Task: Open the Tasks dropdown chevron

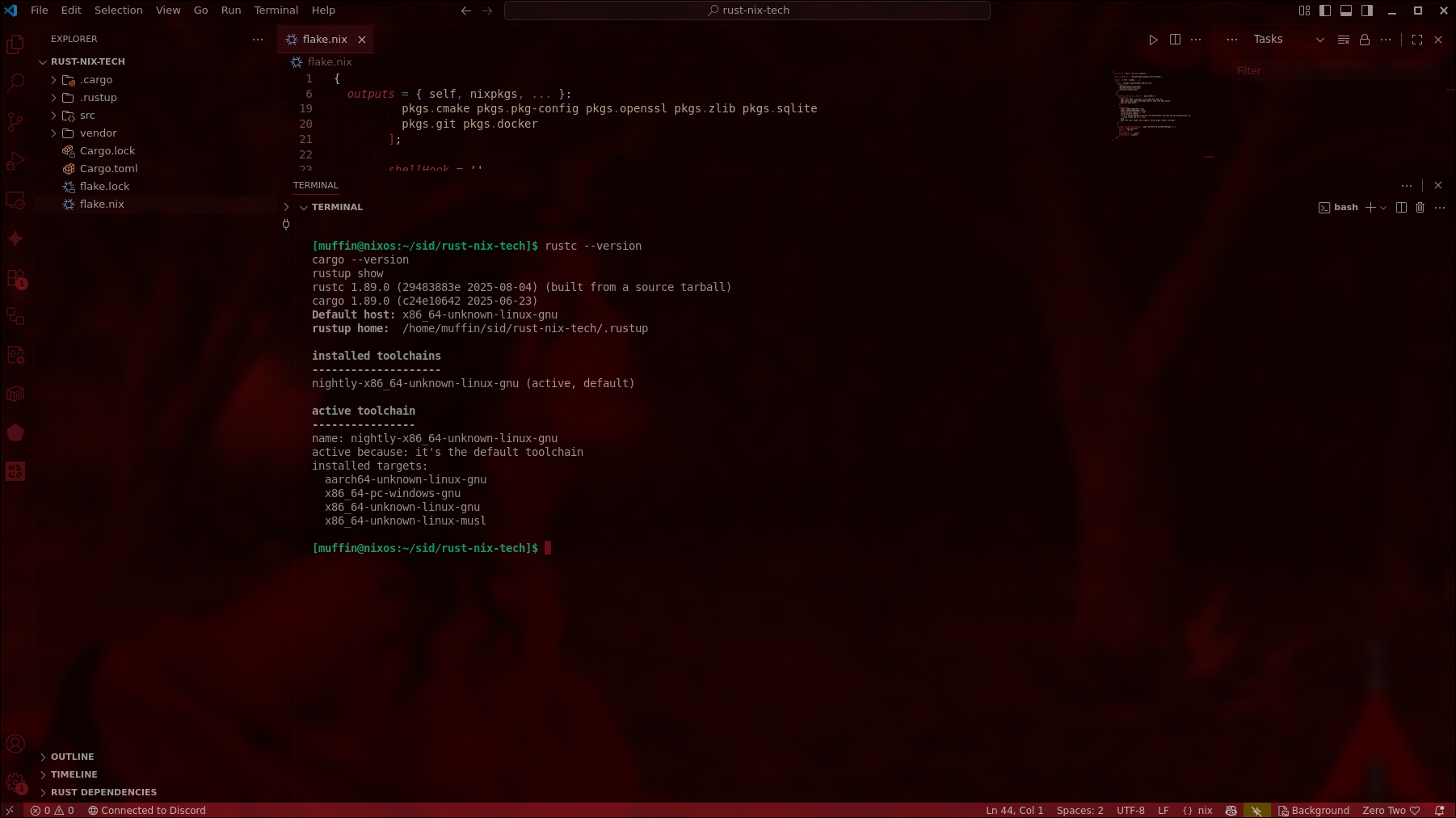Action: point(1319,40)
